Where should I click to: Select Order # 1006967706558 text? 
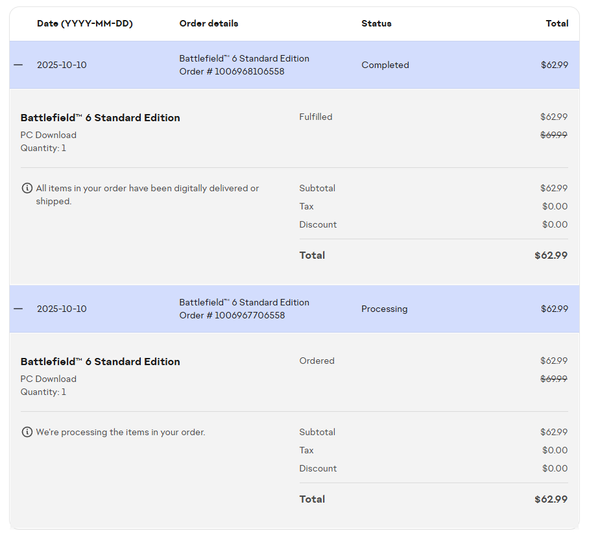[x=232, y=316]
